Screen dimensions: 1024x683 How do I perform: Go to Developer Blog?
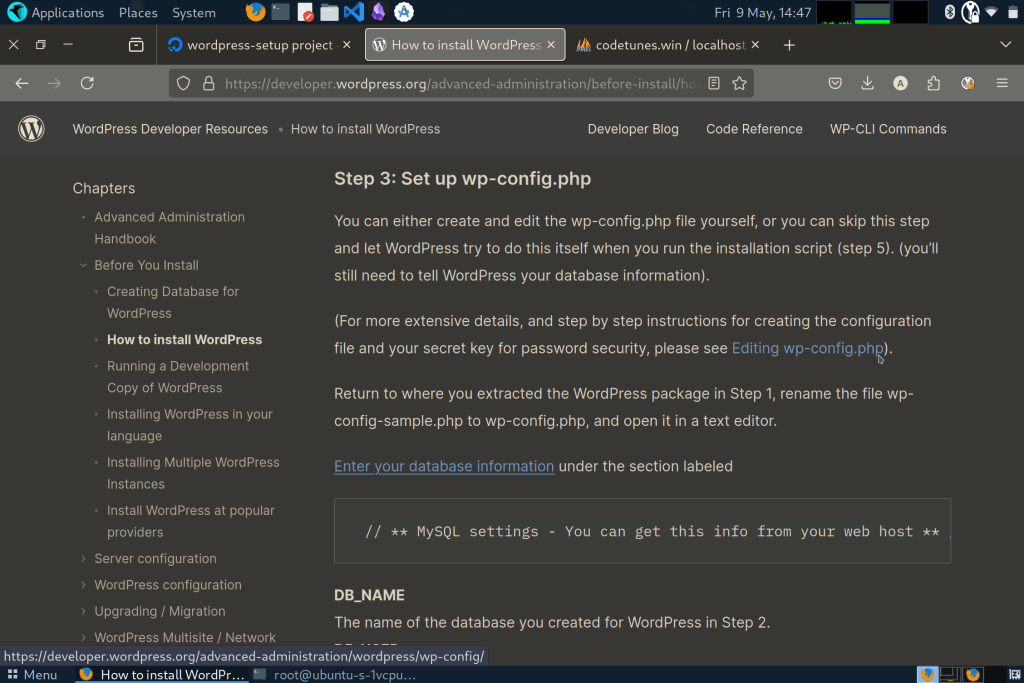[633, 129]
